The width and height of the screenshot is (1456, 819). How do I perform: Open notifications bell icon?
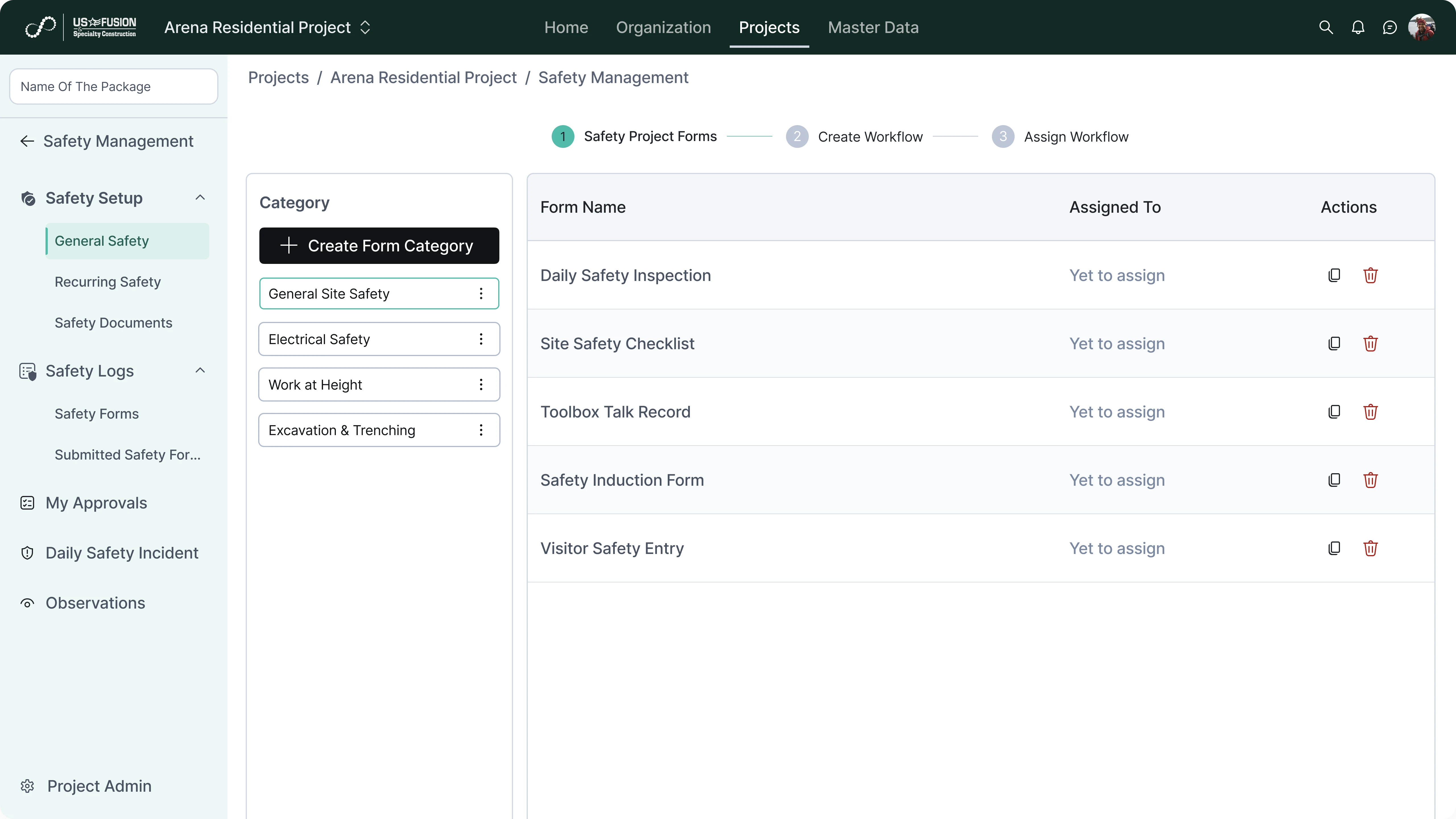pyautogui.click(x=1358, y=26)
